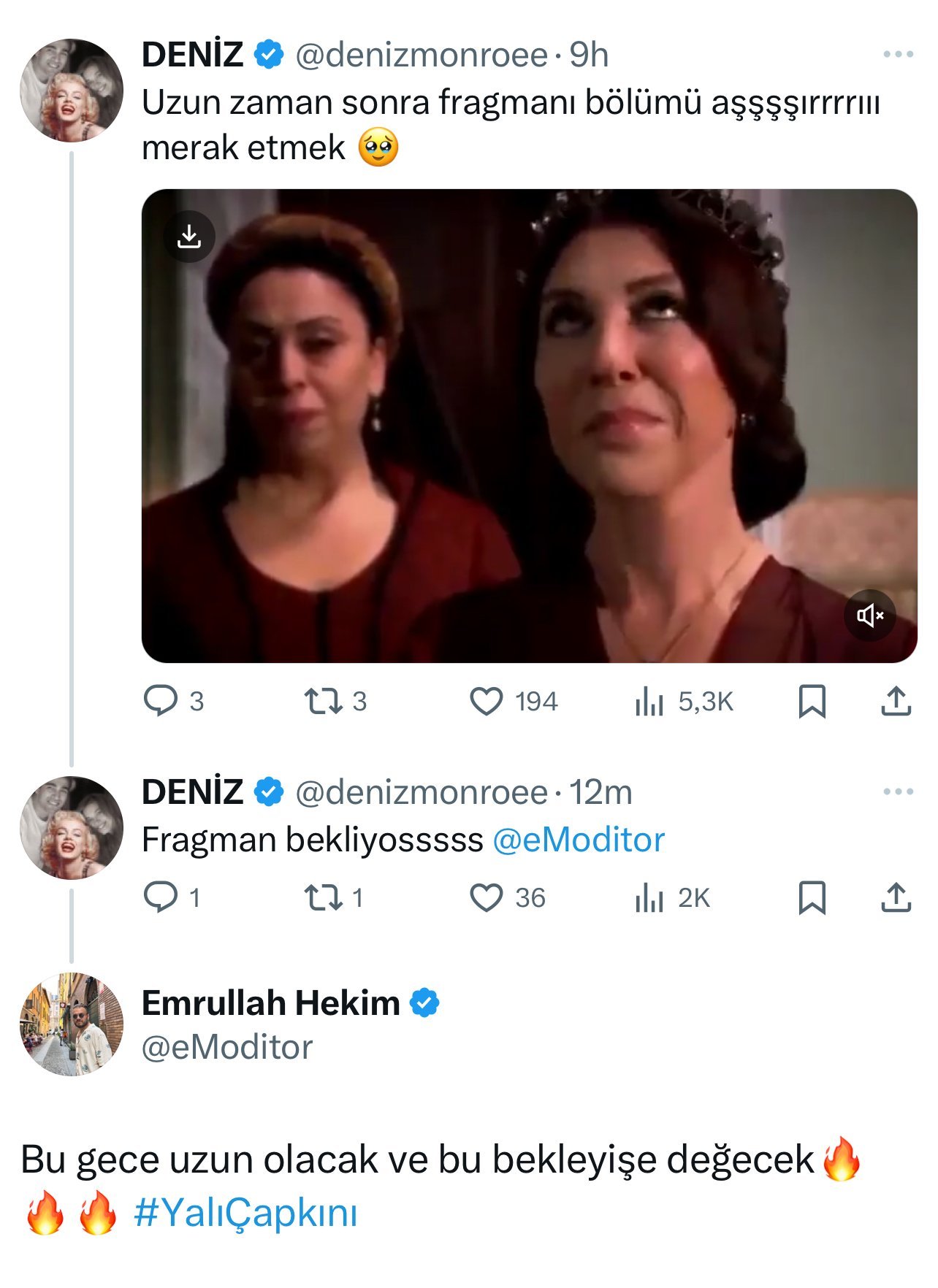The width and height of the screenshot is (938, 1288).
Task: Like the tweet with 194 likes
Action: [x=486, y=701]
